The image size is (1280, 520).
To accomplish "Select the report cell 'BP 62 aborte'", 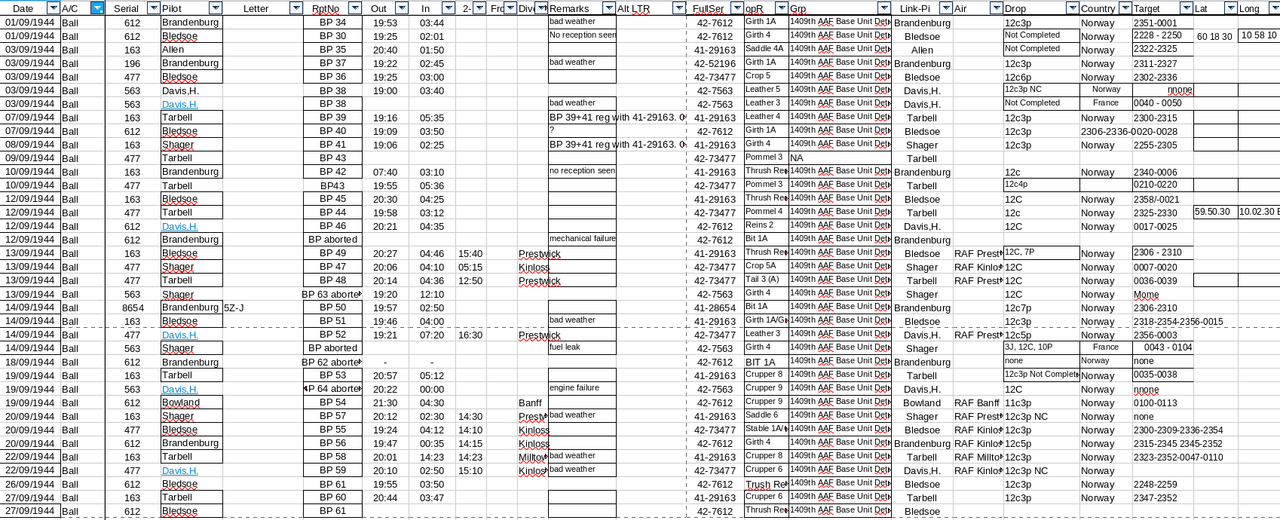I will tap(332, 362).
